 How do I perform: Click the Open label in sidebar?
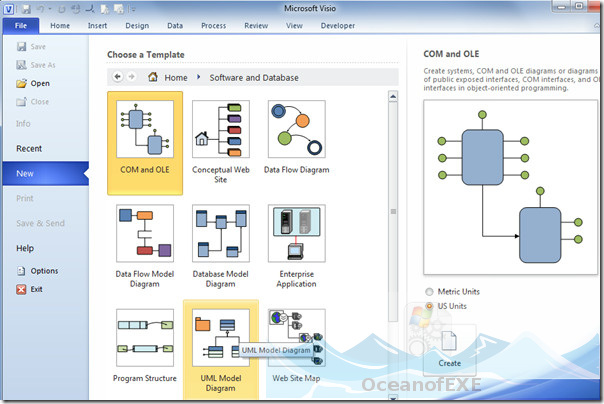tap(40, 83)
